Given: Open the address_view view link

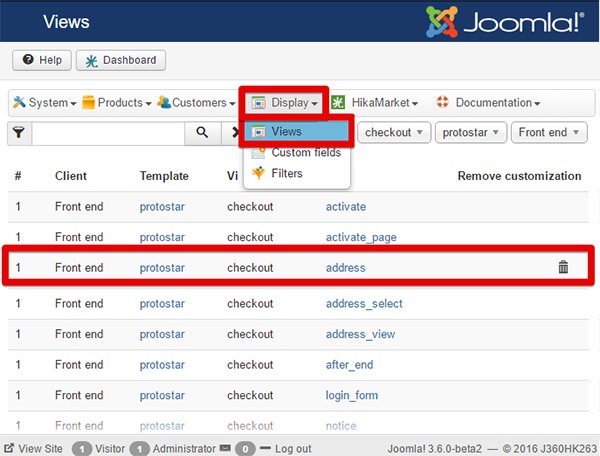Looking at the screenshot, I should point(360,334).
